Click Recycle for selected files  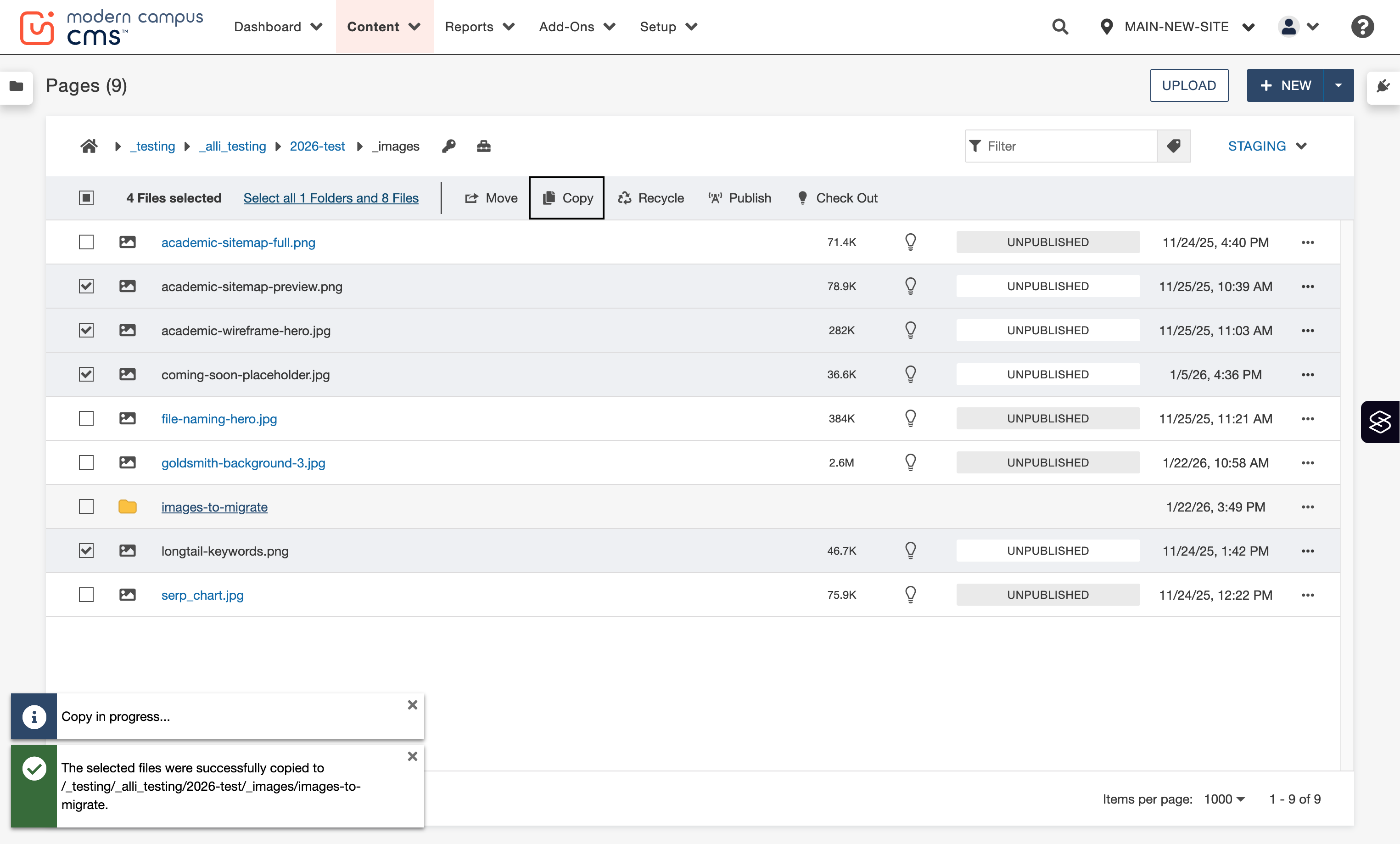point(651,198)
